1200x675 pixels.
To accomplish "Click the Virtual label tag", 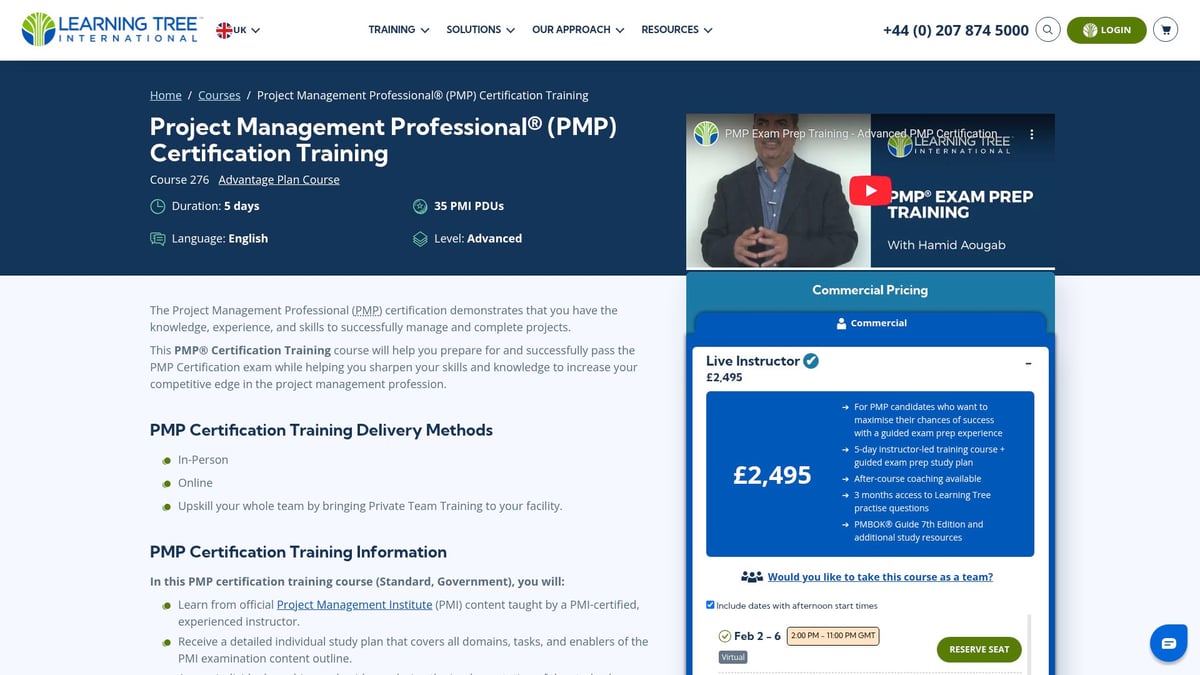I will (733, 658).
